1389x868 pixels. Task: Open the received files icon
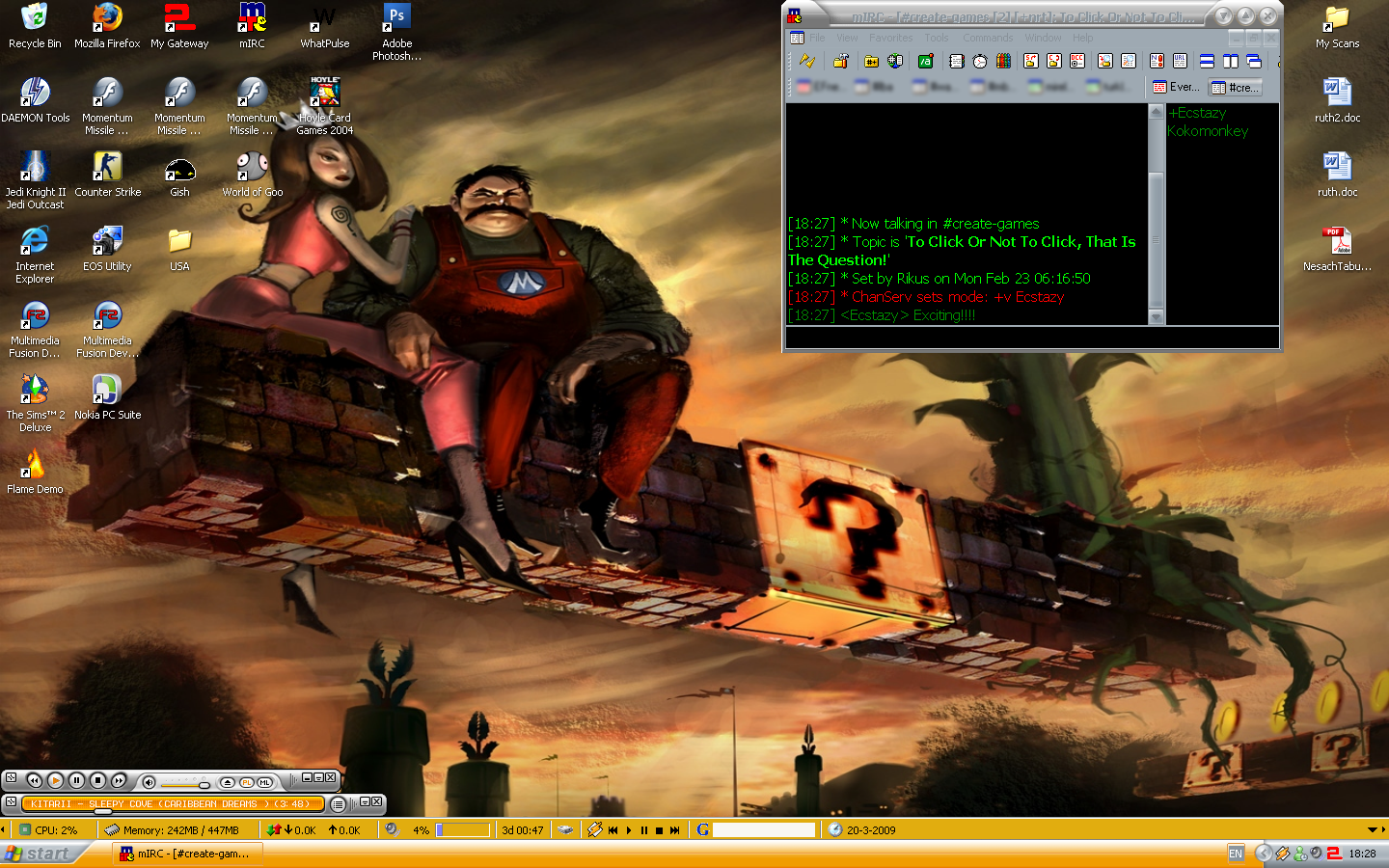(1105, 61)
